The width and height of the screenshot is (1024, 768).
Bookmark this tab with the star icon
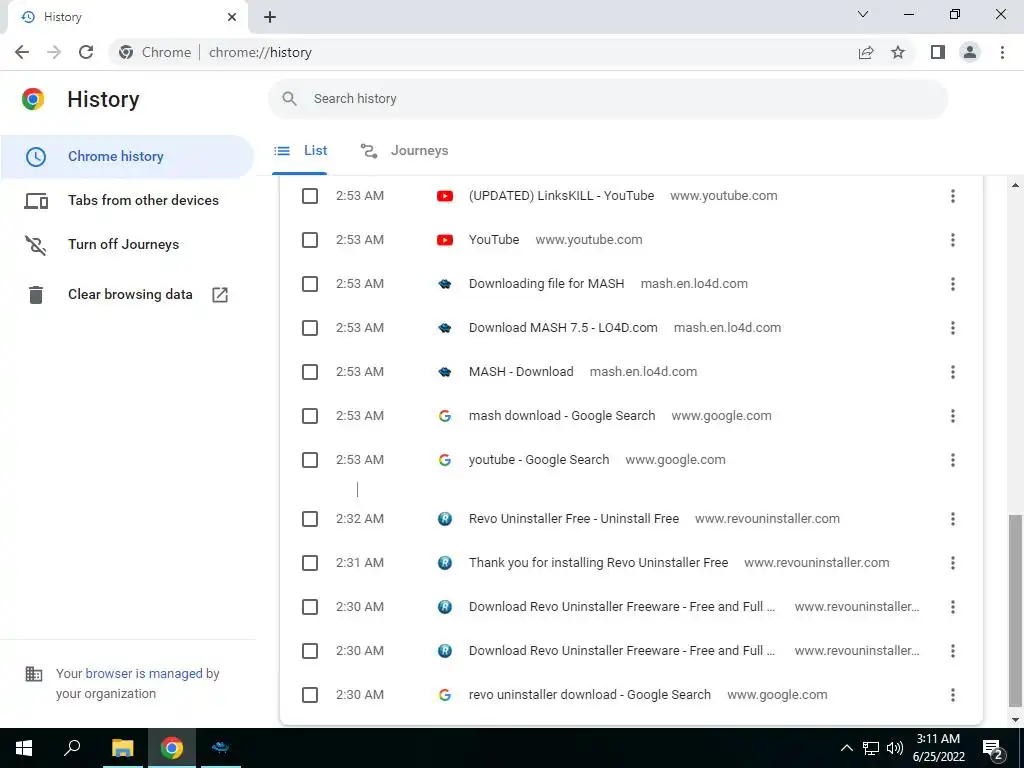[x=898, y=52]
